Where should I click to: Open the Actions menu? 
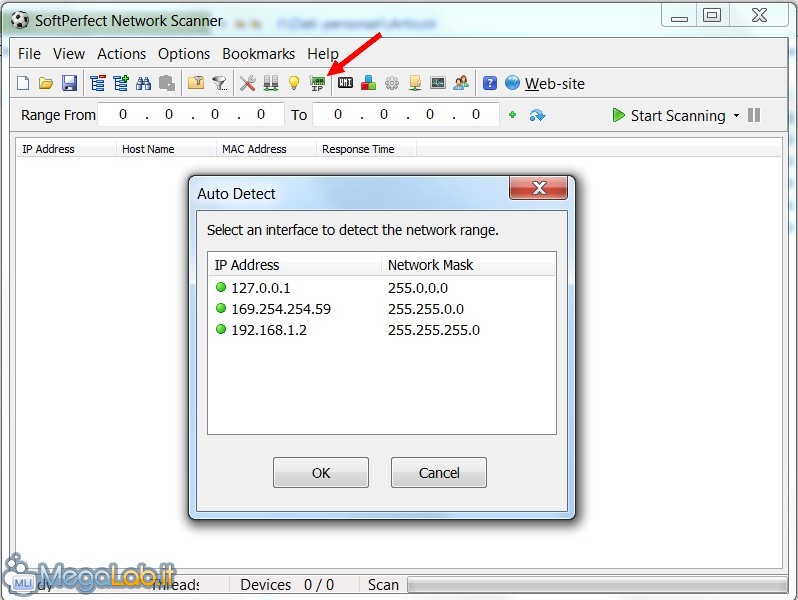tap(122, 53)
